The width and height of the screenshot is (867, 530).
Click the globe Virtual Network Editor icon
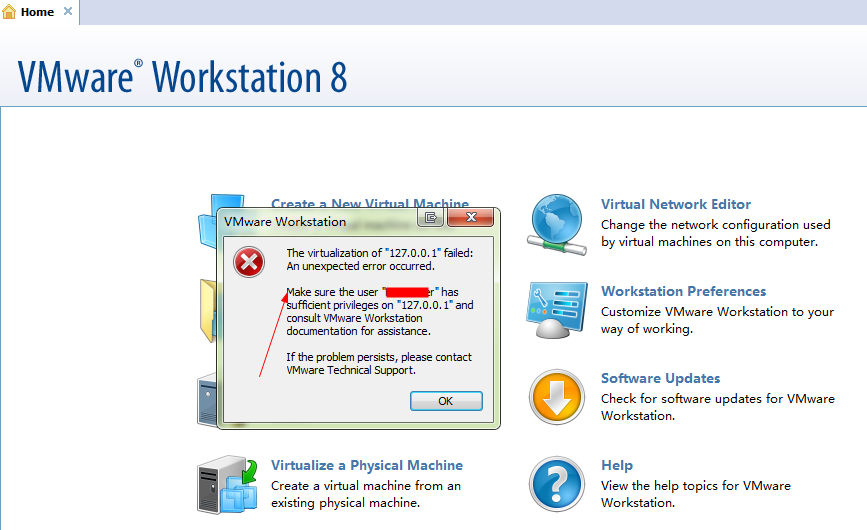557,225
